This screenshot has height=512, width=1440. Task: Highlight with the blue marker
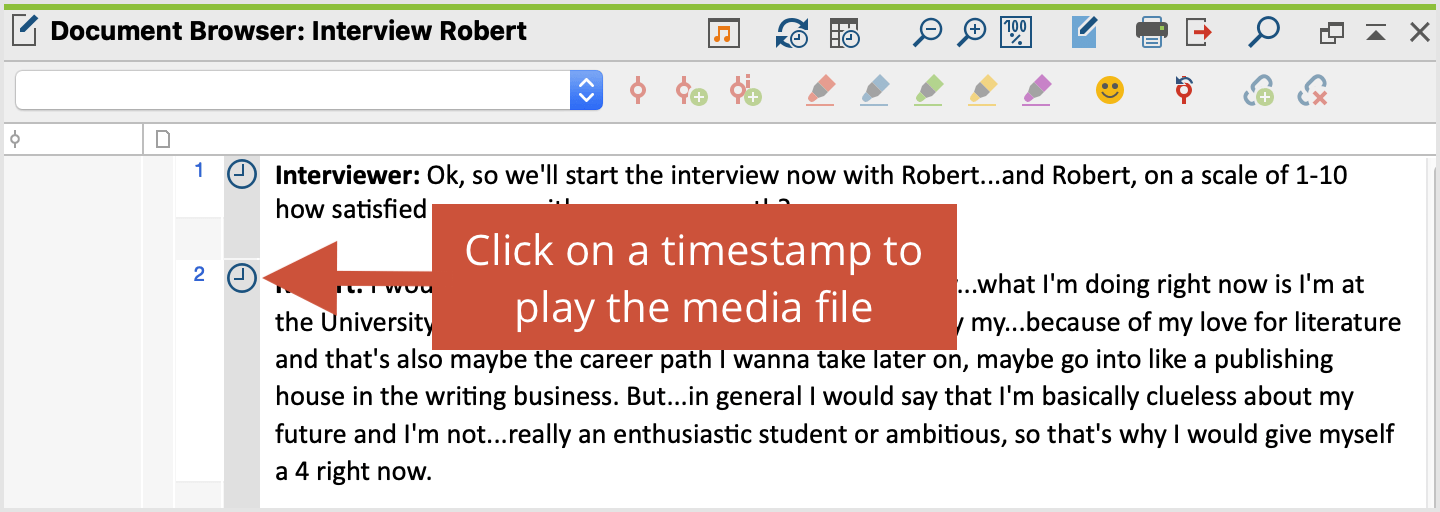875,91
